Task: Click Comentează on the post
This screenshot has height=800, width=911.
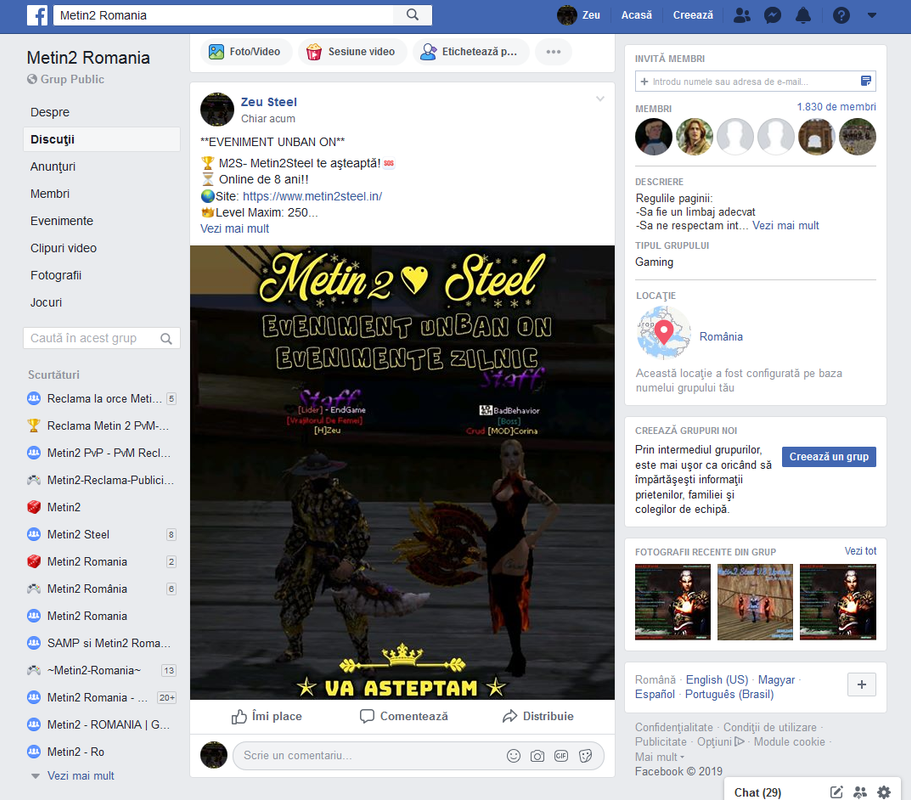Action: [404, 716]
